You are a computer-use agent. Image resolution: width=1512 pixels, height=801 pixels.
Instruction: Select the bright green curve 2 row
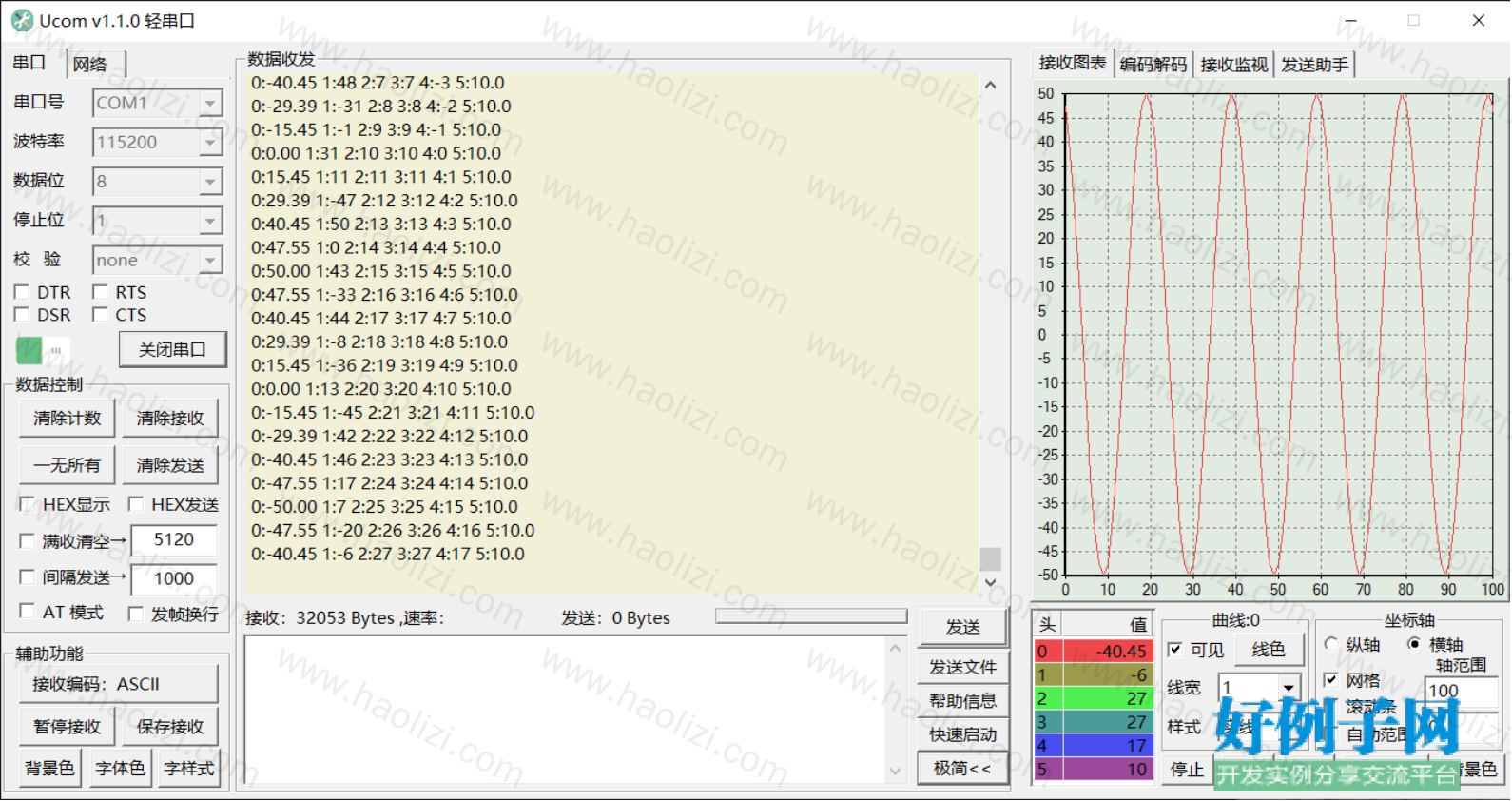tap(1094, 698)
